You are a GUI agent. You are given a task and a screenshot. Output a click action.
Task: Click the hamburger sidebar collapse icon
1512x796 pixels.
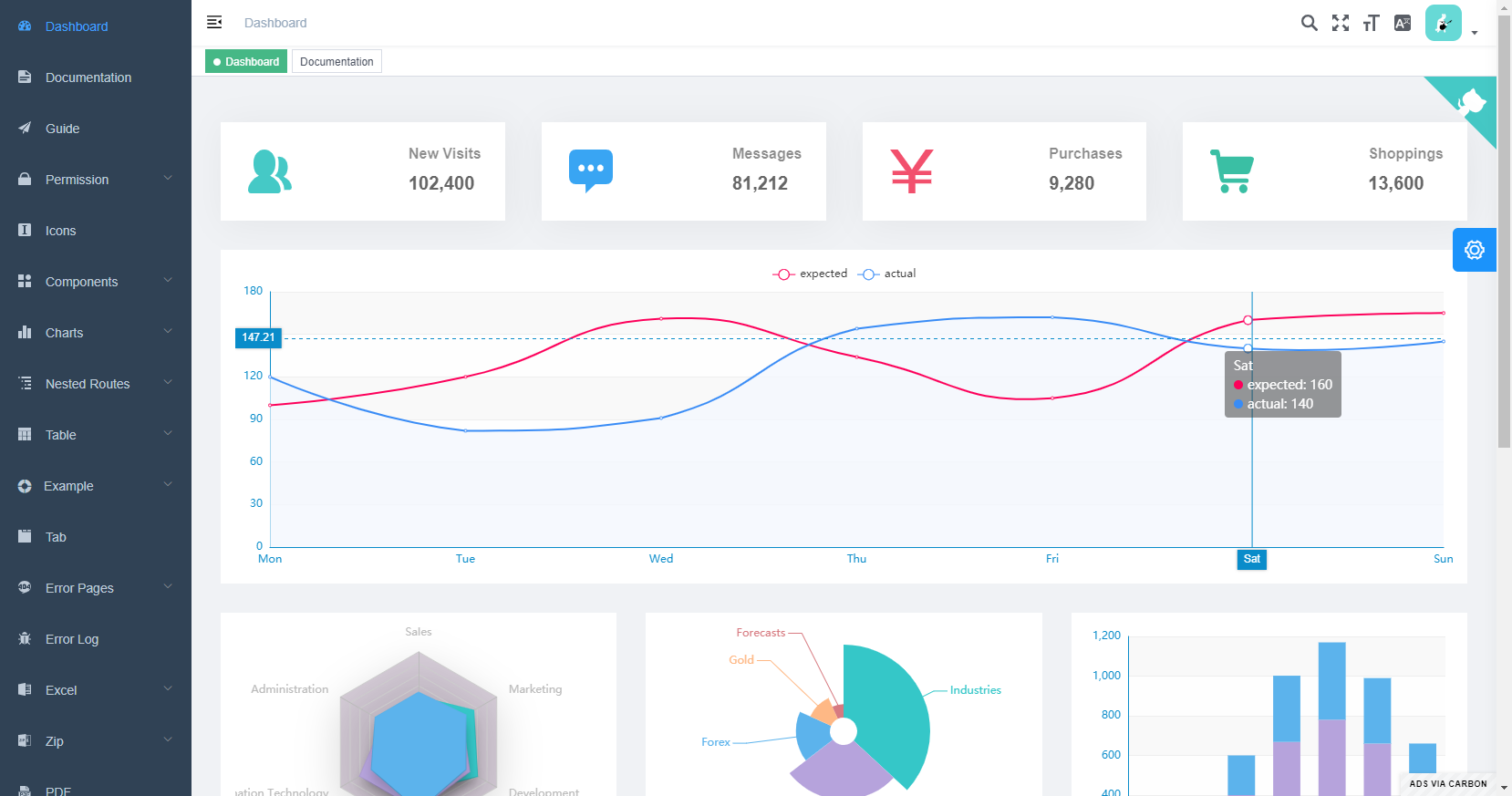click(214, 22)
